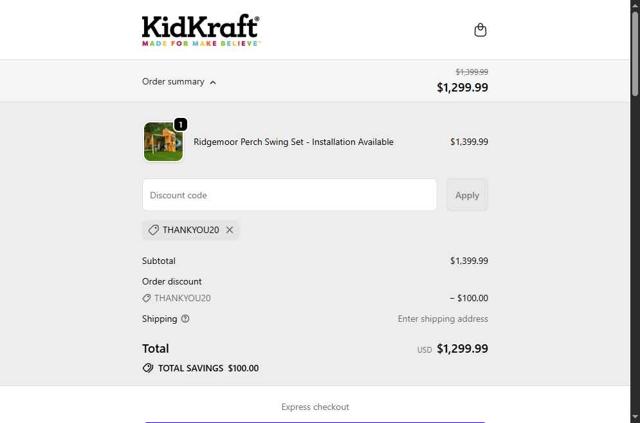Open the Shipping help question mark icon

185,319
